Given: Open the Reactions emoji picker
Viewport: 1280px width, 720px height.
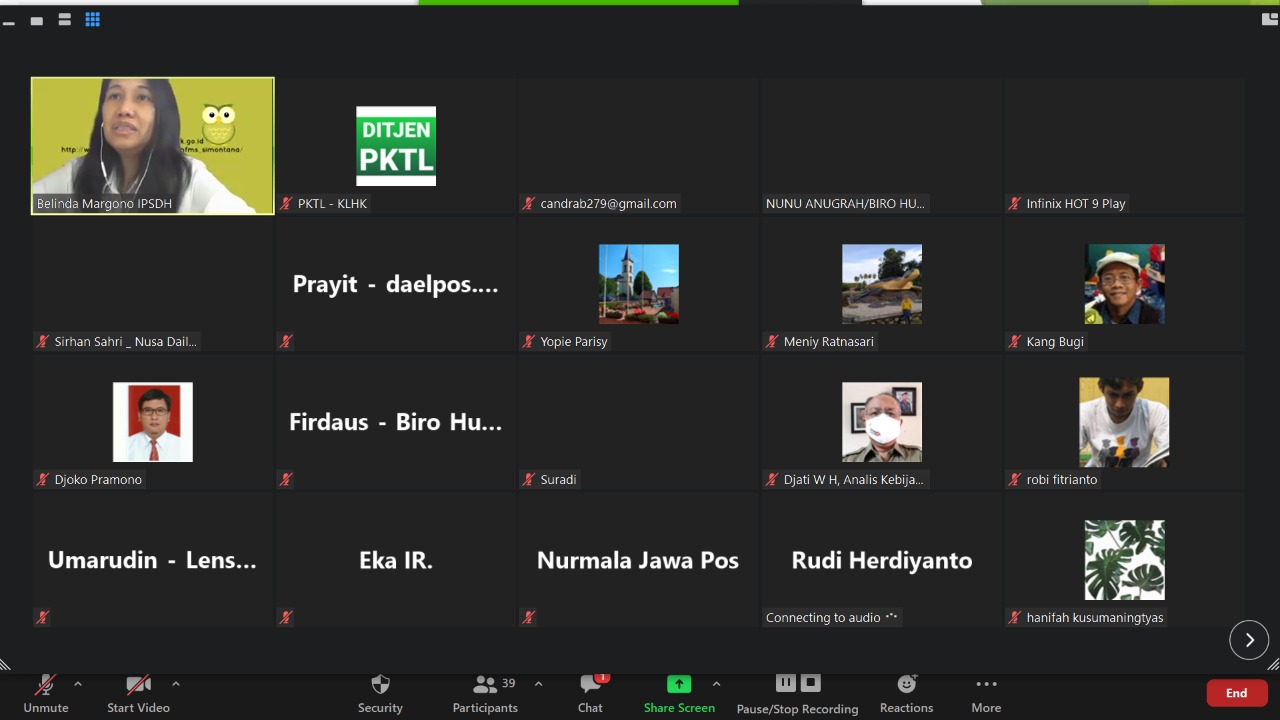Looking at the screenshot, I should (906, 692).
